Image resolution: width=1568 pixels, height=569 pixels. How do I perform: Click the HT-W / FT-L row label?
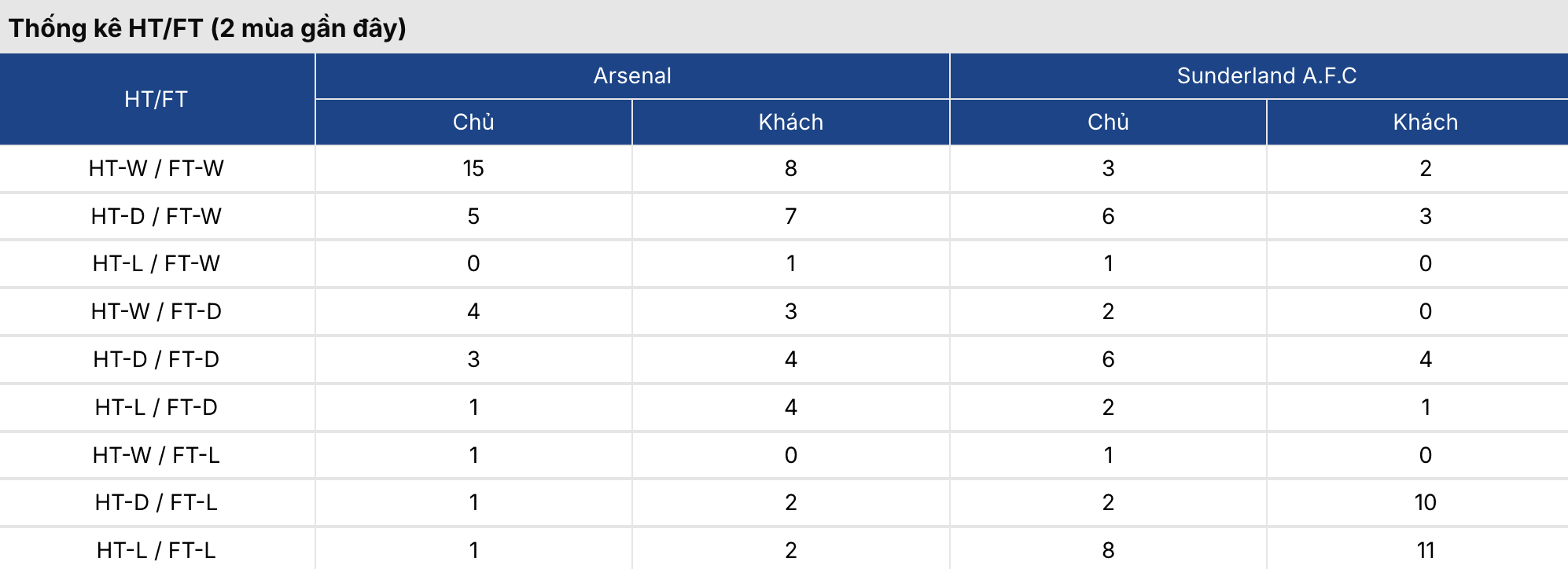click(156, 455)
